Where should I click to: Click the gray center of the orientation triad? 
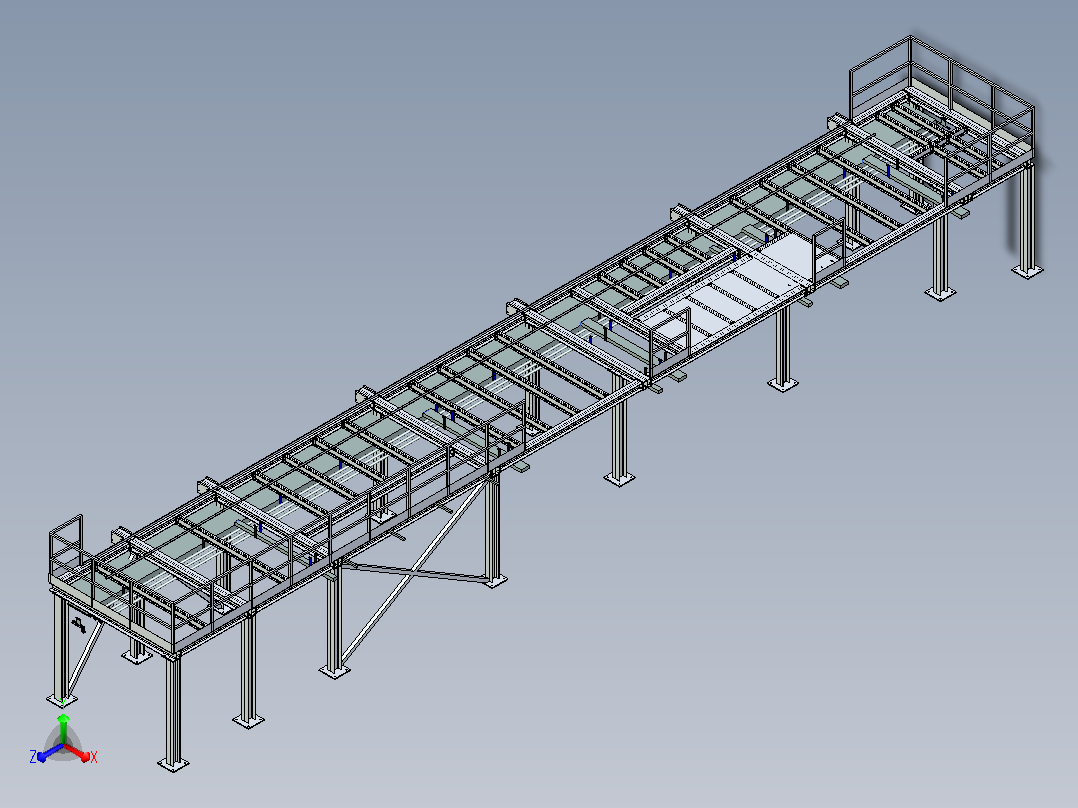click(63, 746)
